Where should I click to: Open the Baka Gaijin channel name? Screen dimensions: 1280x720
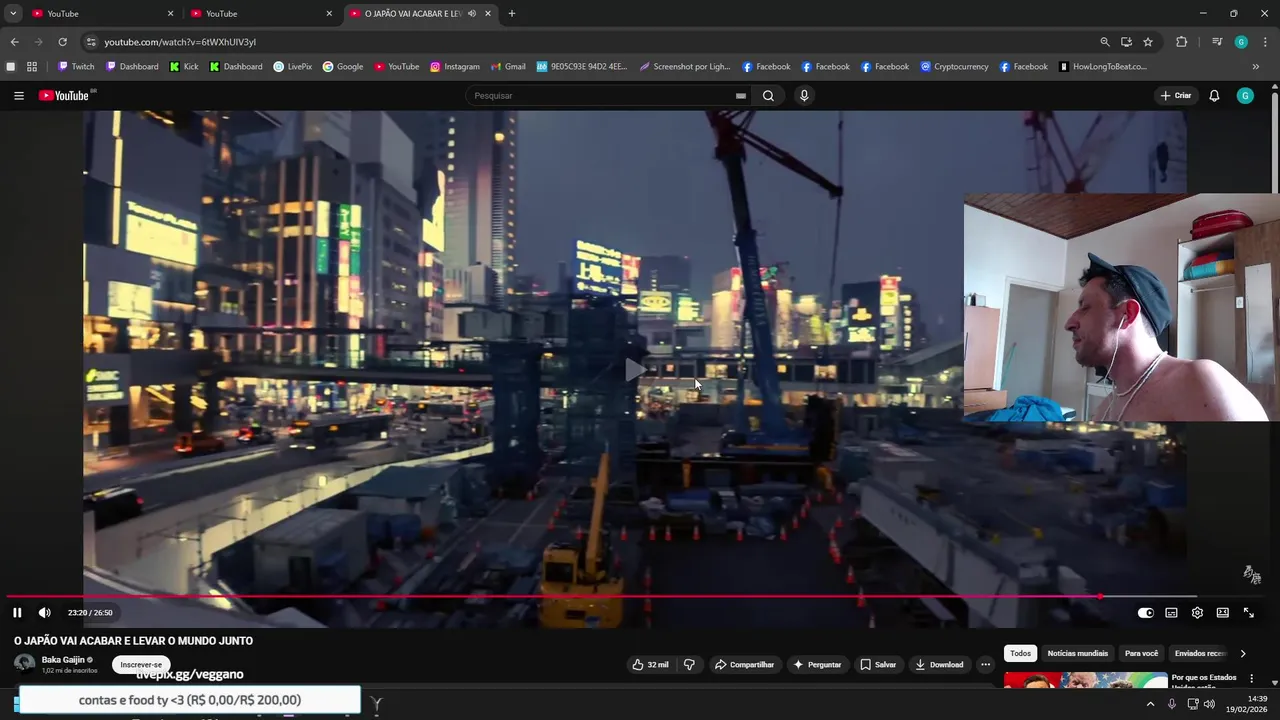(63, 660)
